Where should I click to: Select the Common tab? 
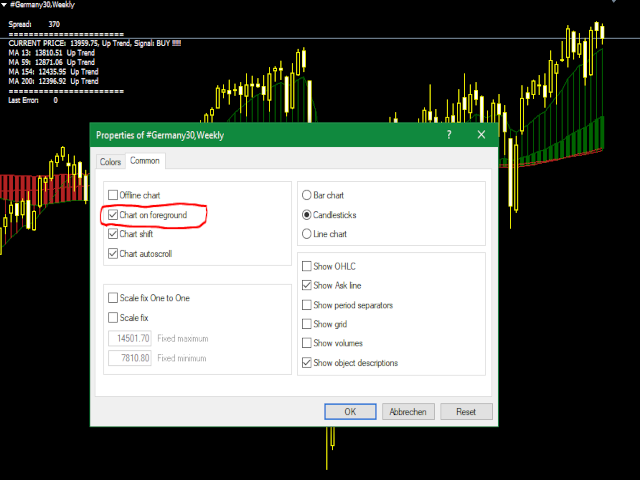tap(145, 161)
